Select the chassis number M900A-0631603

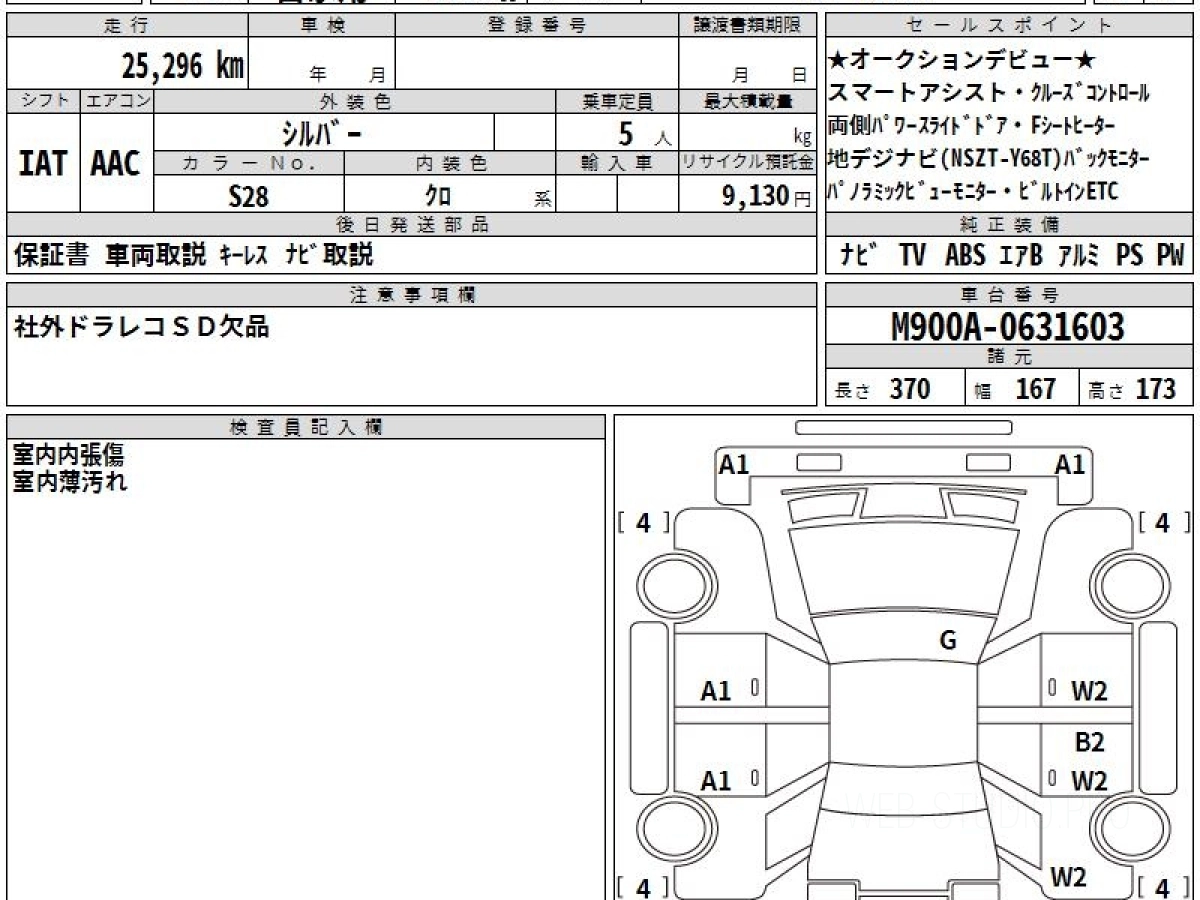1008,327
